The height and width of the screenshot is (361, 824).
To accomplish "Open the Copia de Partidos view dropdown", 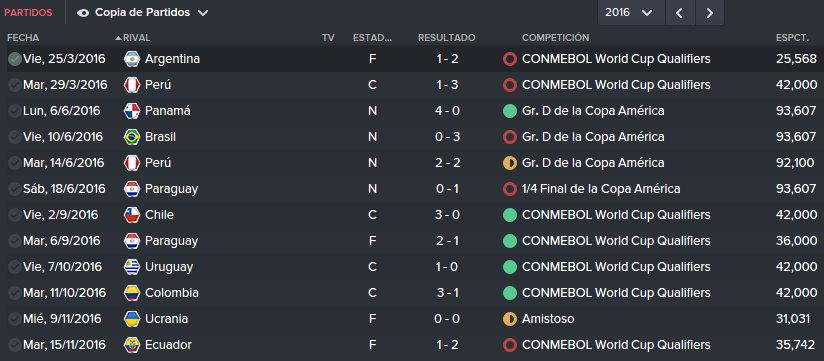I will 142,13.
